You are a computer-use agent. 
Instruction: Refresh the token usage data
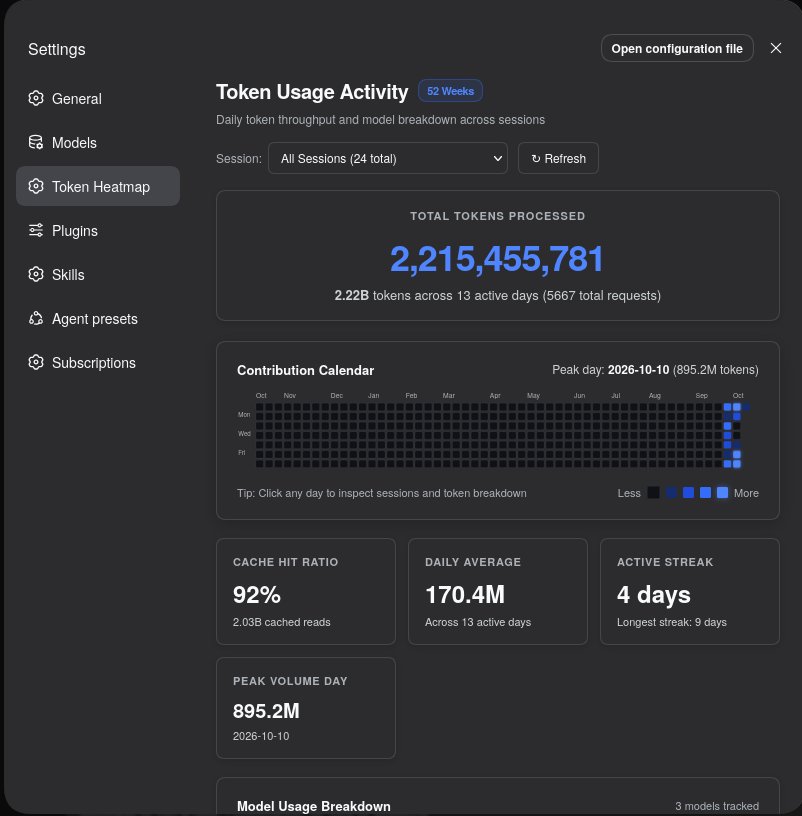(x=558, y=158)
